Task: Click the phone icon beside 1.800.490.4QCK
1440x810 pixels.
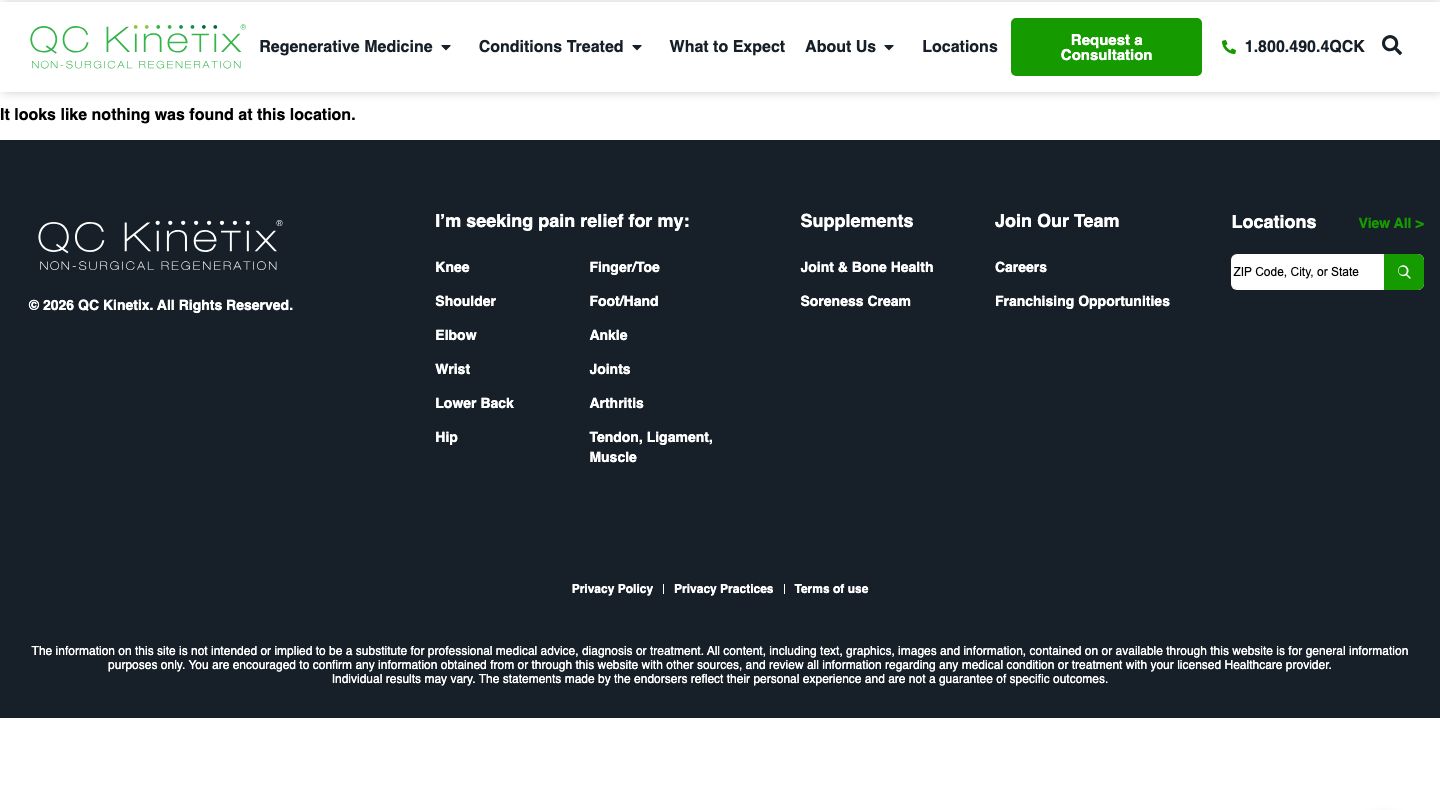Action: (1229, 47)
